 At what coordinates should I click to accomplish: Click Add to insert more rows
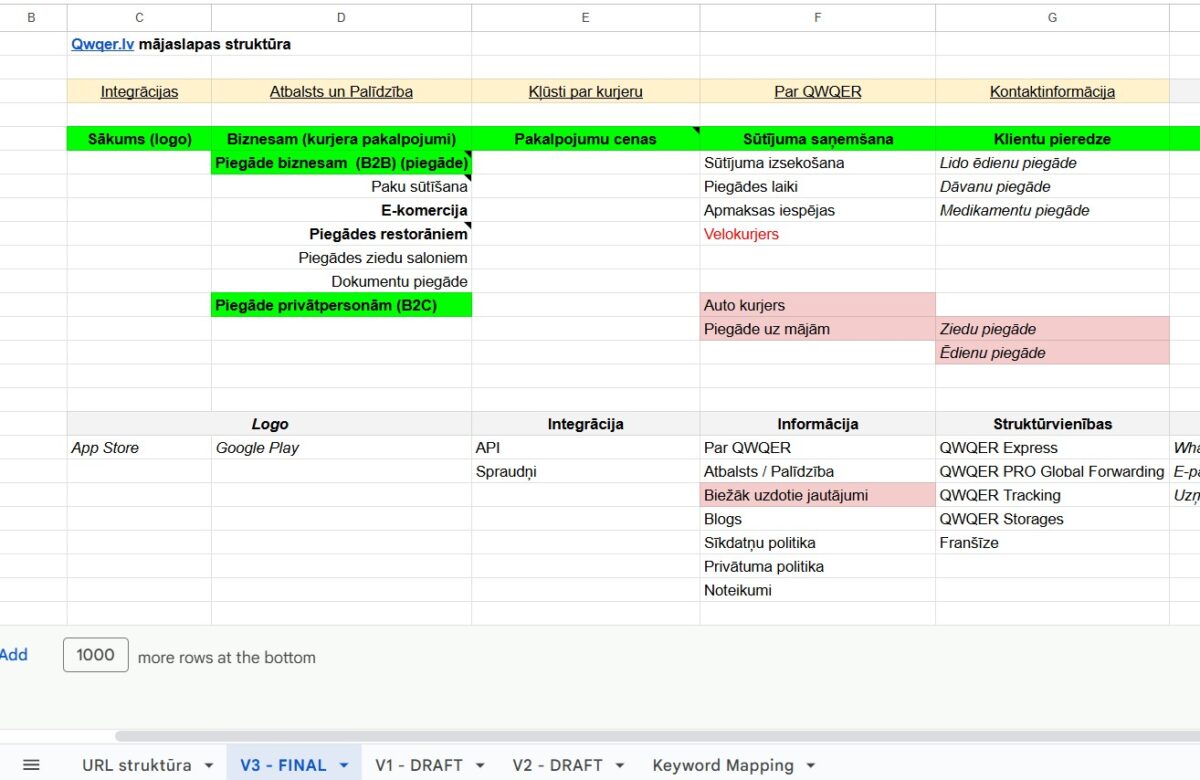coord(14,655)
